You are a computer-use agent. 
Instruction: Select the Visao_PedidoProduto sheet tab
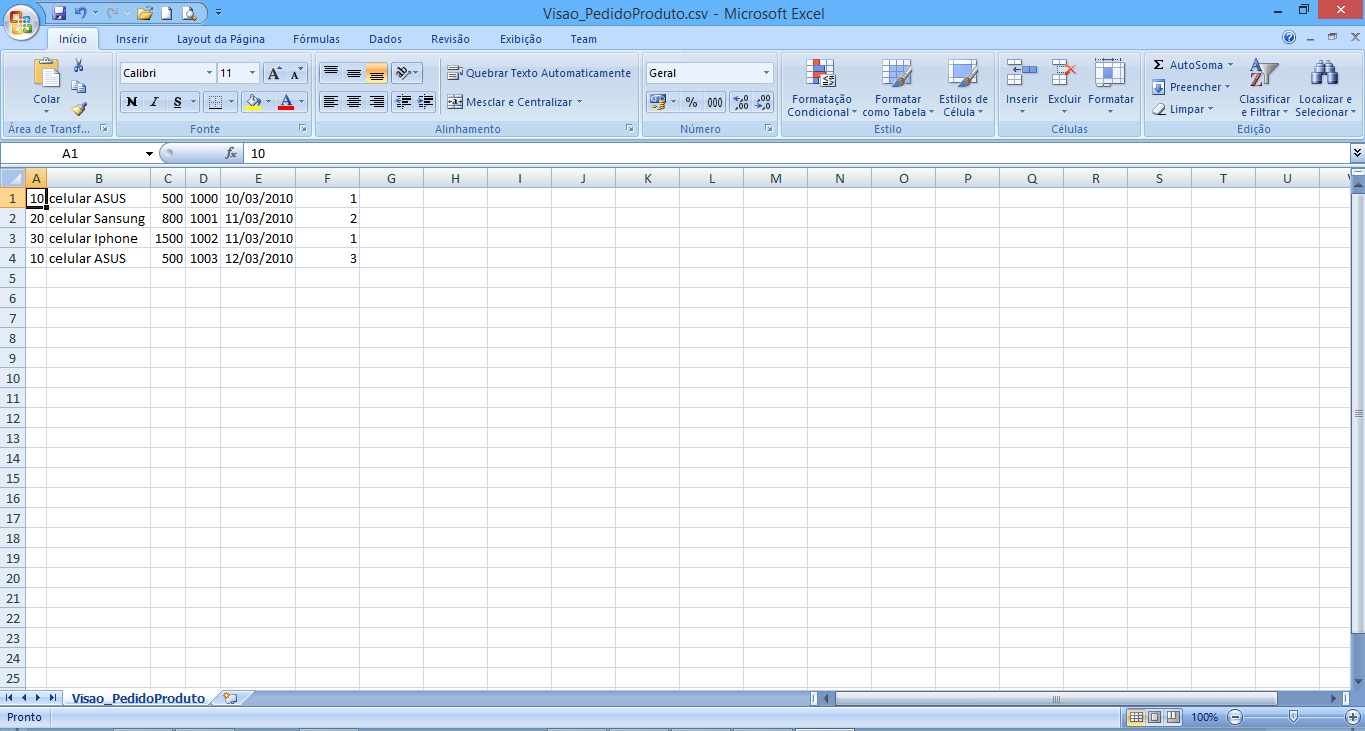pyautogui.click(x=138, y=698)
